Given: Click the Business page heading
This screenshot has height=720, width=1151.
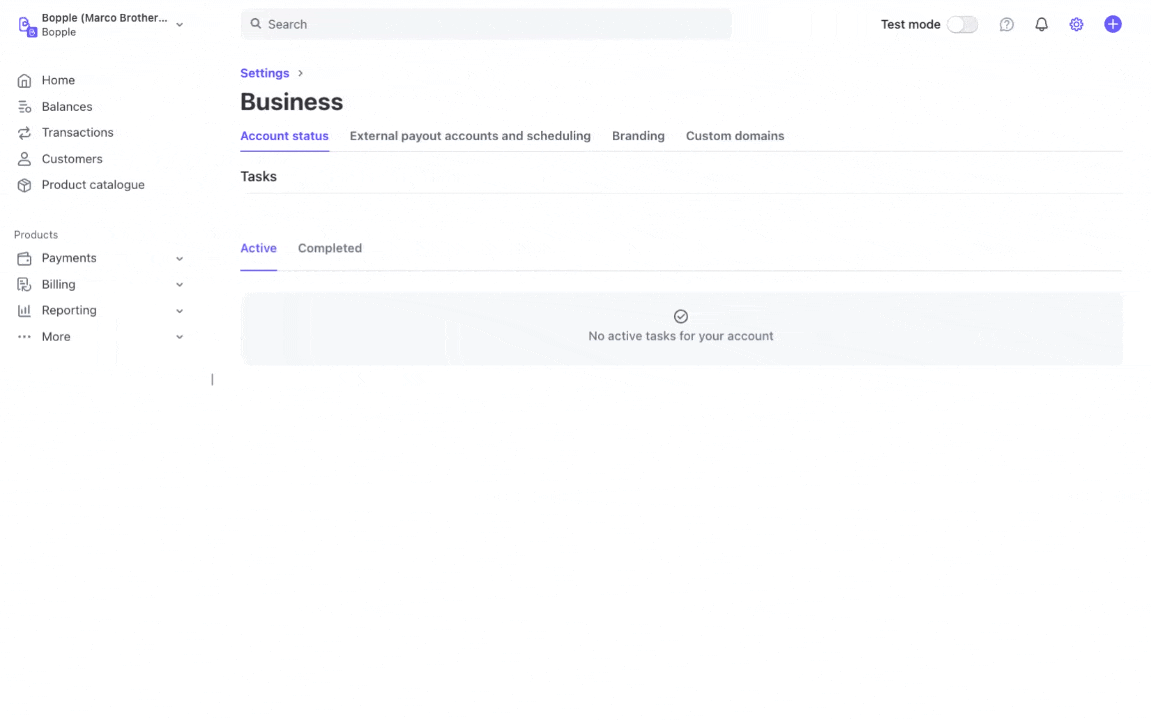Looking at the screenshot, I should (x=291, y=102).
